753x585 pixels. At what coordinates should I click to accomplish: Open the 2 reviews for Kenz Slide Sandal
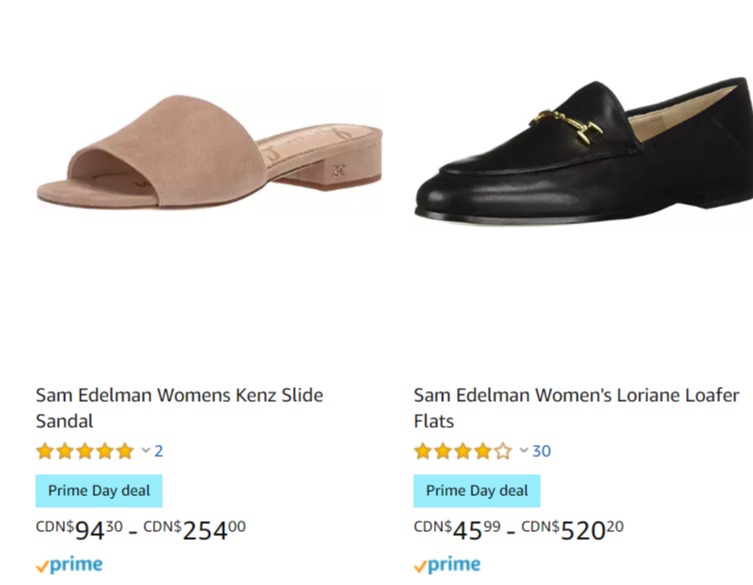159,451
